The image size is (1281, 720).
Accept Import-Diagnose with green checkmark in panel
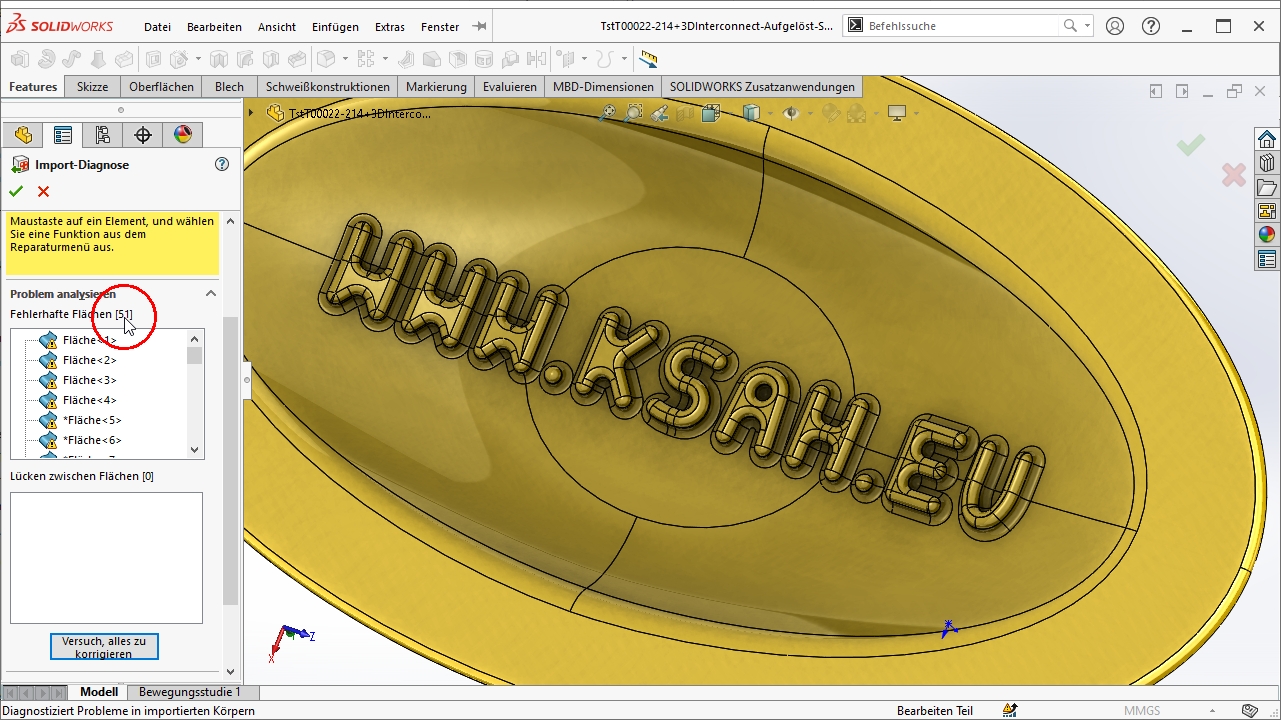15,191
